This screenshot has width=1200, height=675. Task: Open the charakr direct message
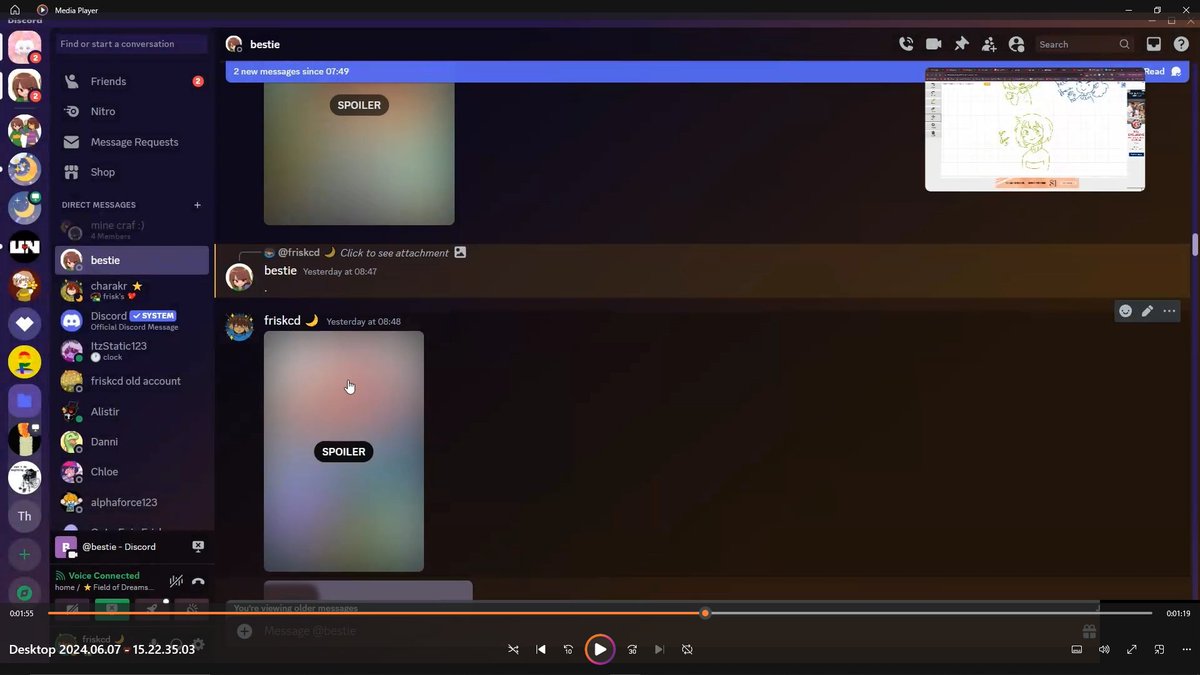coord(132,291)
